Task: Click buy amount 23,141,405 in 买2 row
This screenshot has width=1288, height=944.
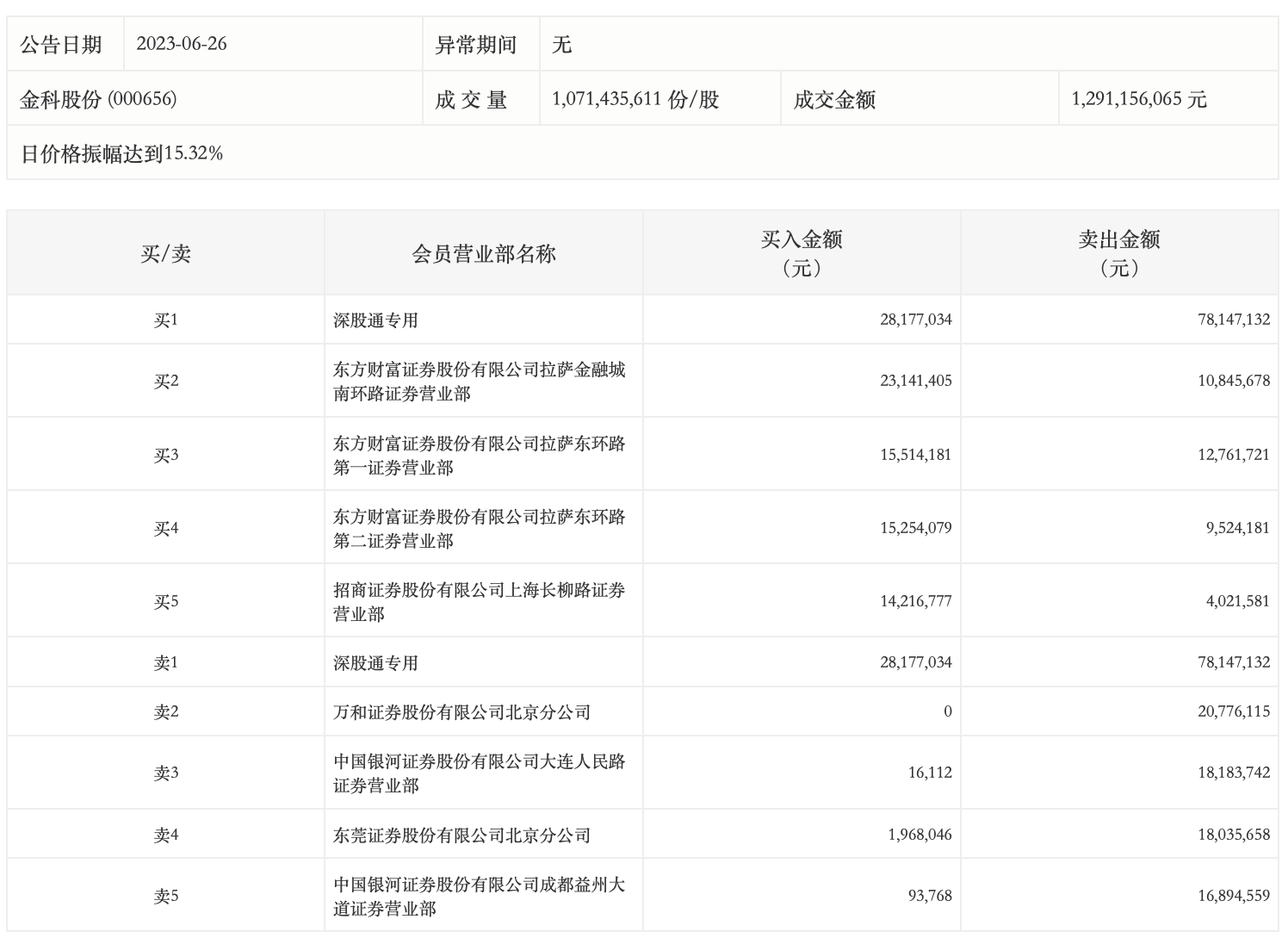Action: tap(916, 381)
